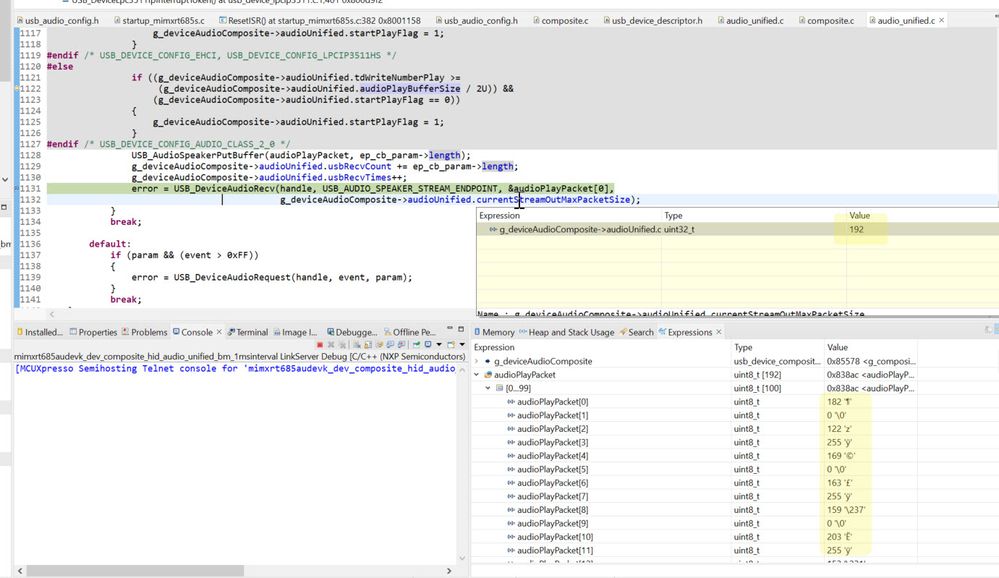The width and height of the screenshot is (999, 578).
Task: Expand the g_deviceAudioComposite expression
Action: (x=477, y=361)
